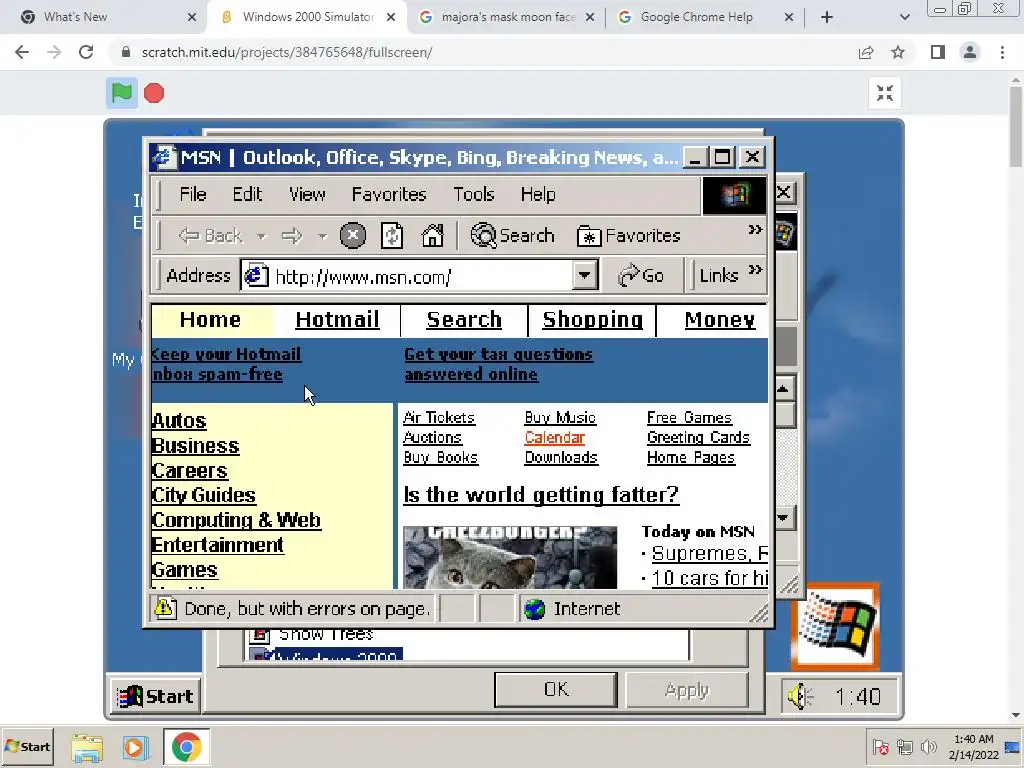This screenshot has height=768, width=1024.
Task: Click the Scratch green flag
Action: coord(121,93)
